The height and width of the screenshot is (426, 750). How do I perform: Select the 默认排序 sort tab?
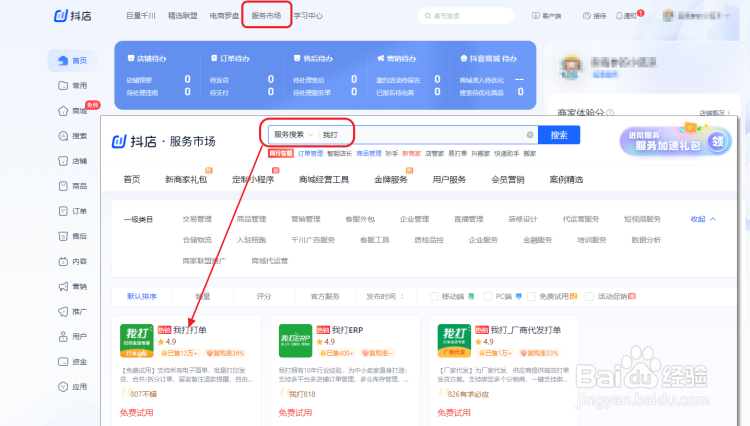click(142, 296)
